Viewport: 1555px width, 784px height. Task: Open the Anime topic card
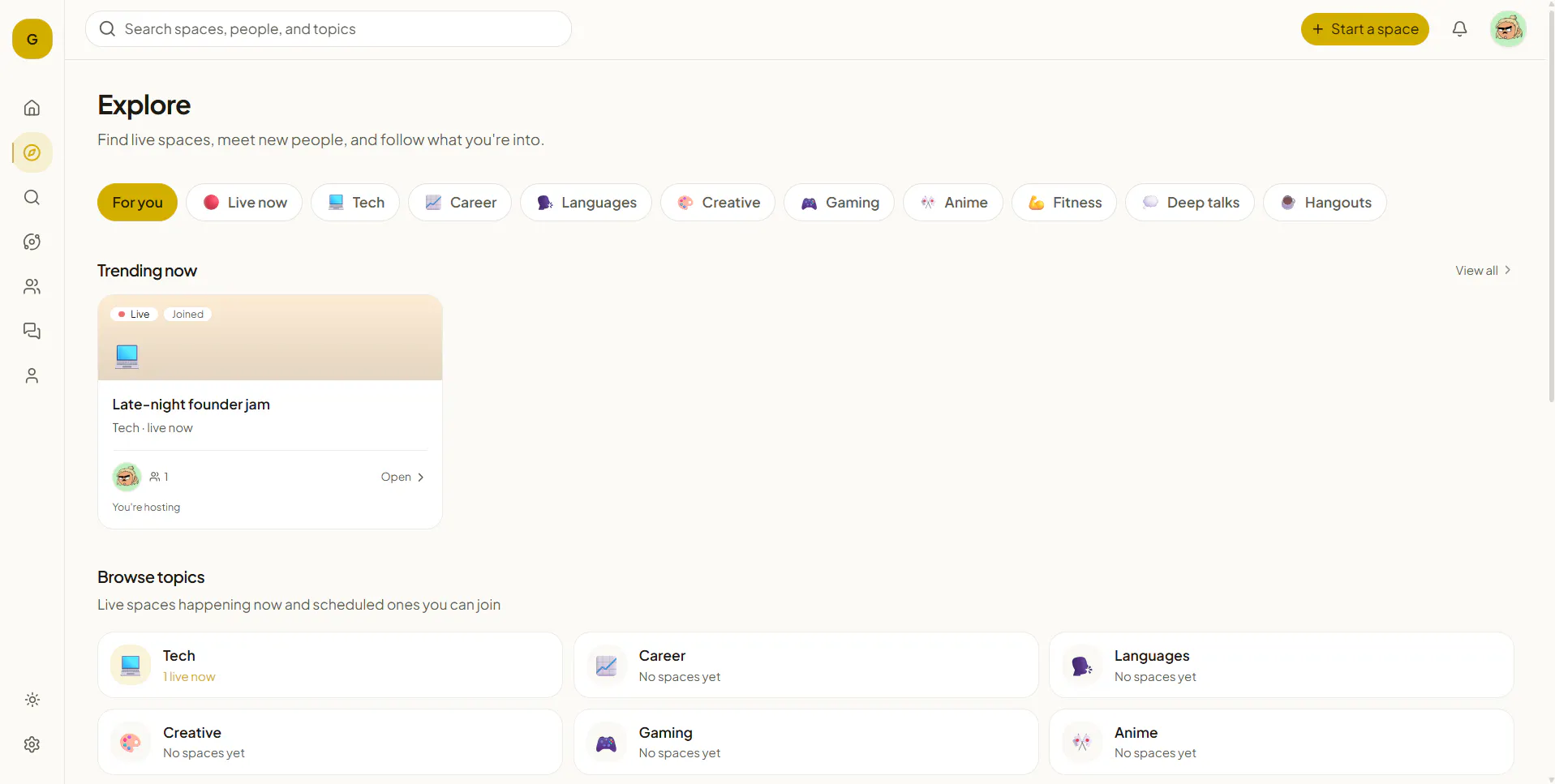(x=1282, y=742)
